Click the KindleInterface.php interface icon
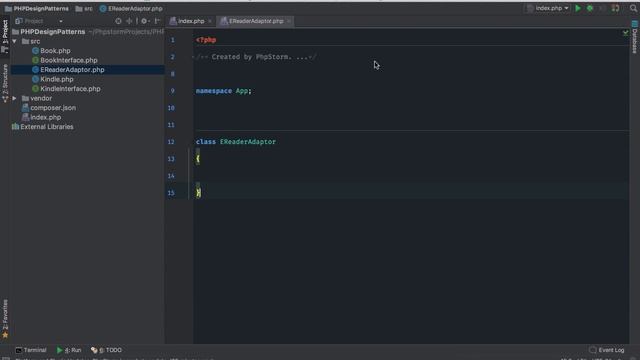 pyautogui.click(x=36, y=89)
